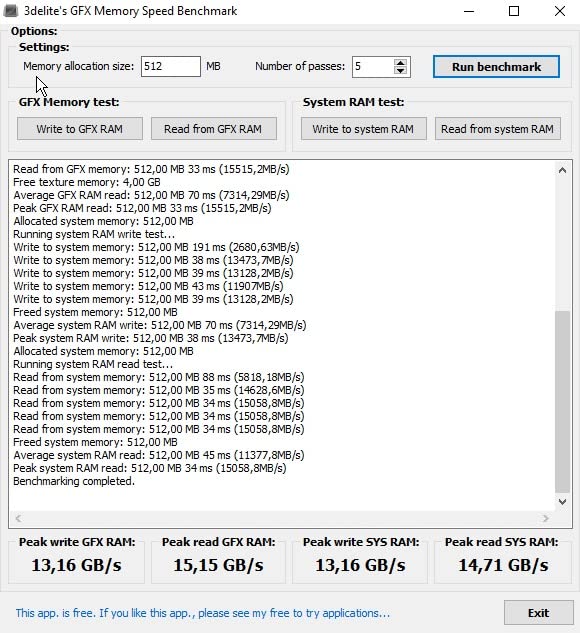
Task: Click Write to GFX RAM button
Action: tap(80, 129)
